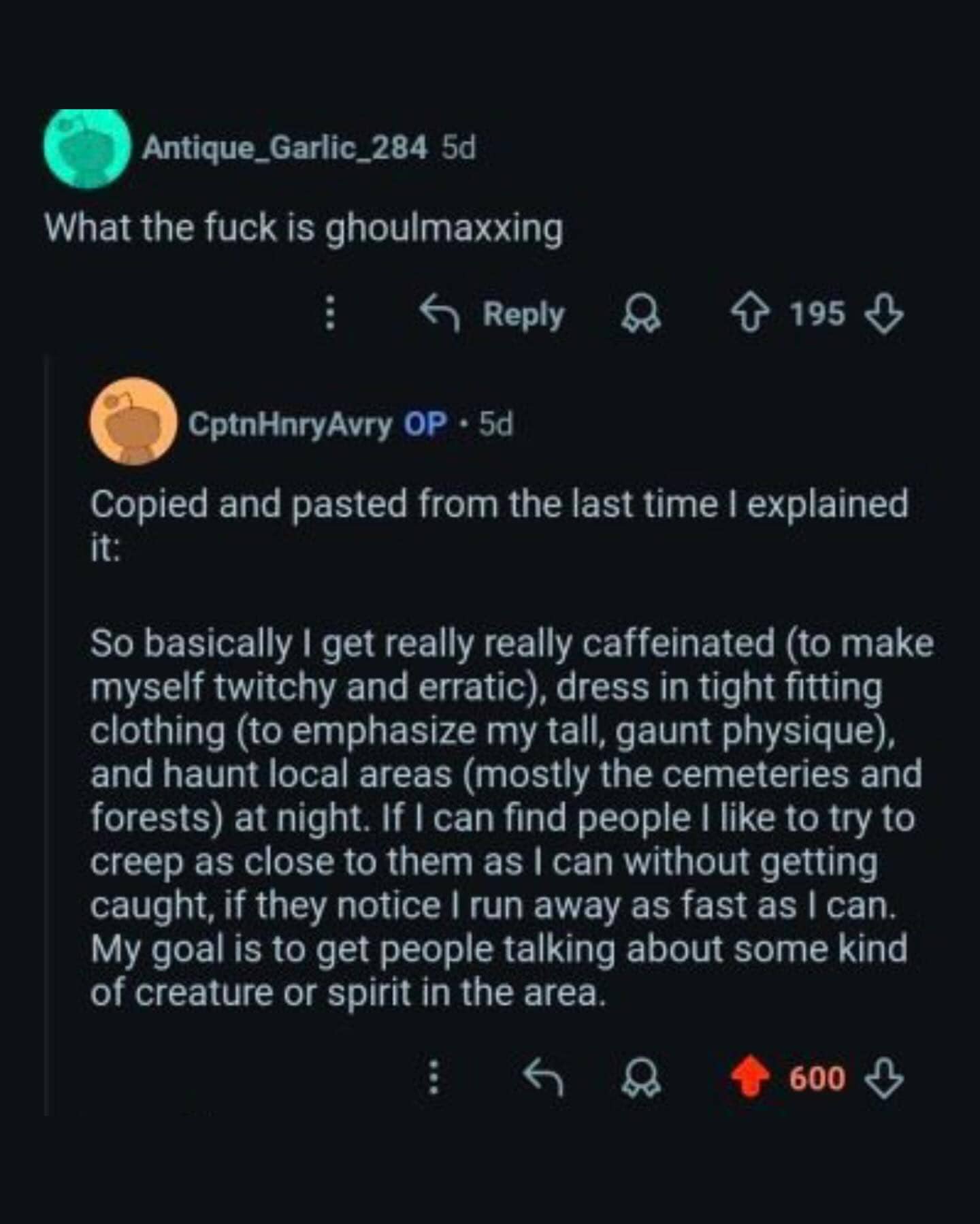
Task: Select the "What the fuck is ghoulmaxxing" comment text
Action: 304,227
